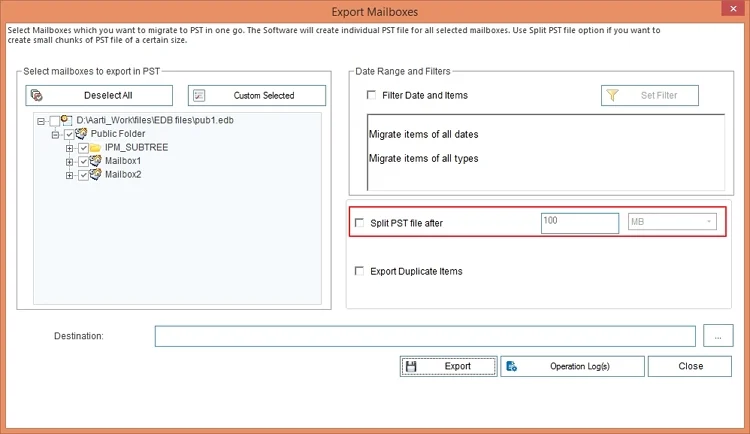Image resolution: width=750 pixels, height=434 pixels.
Task: Click the IPM_SUBTREE yellow folder icon
Action: click(95, 147)
